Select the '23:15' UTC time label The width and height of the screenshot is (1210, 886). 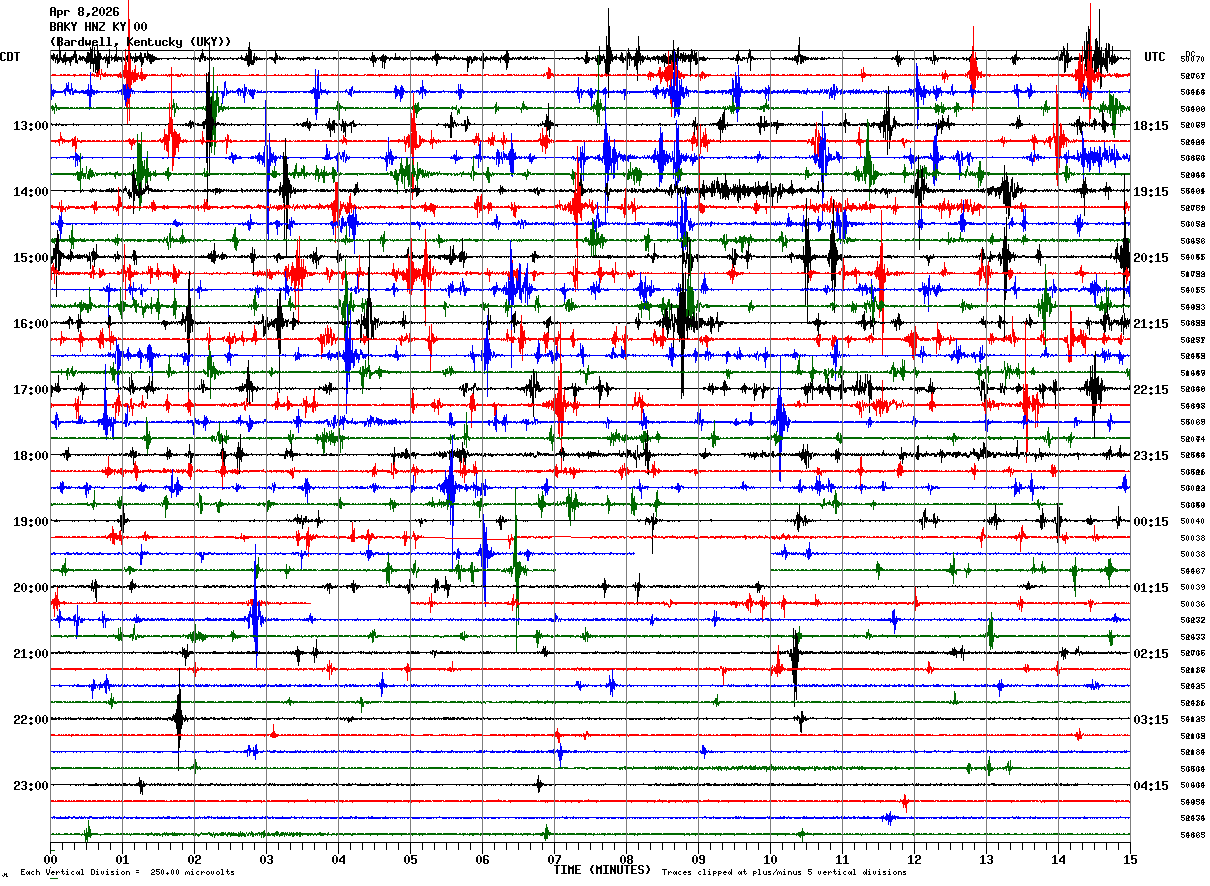point(1151,456)
